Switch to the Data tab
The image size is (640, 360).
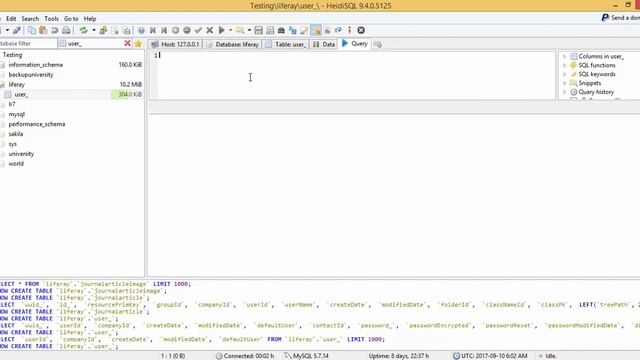(x=324, y=44)
